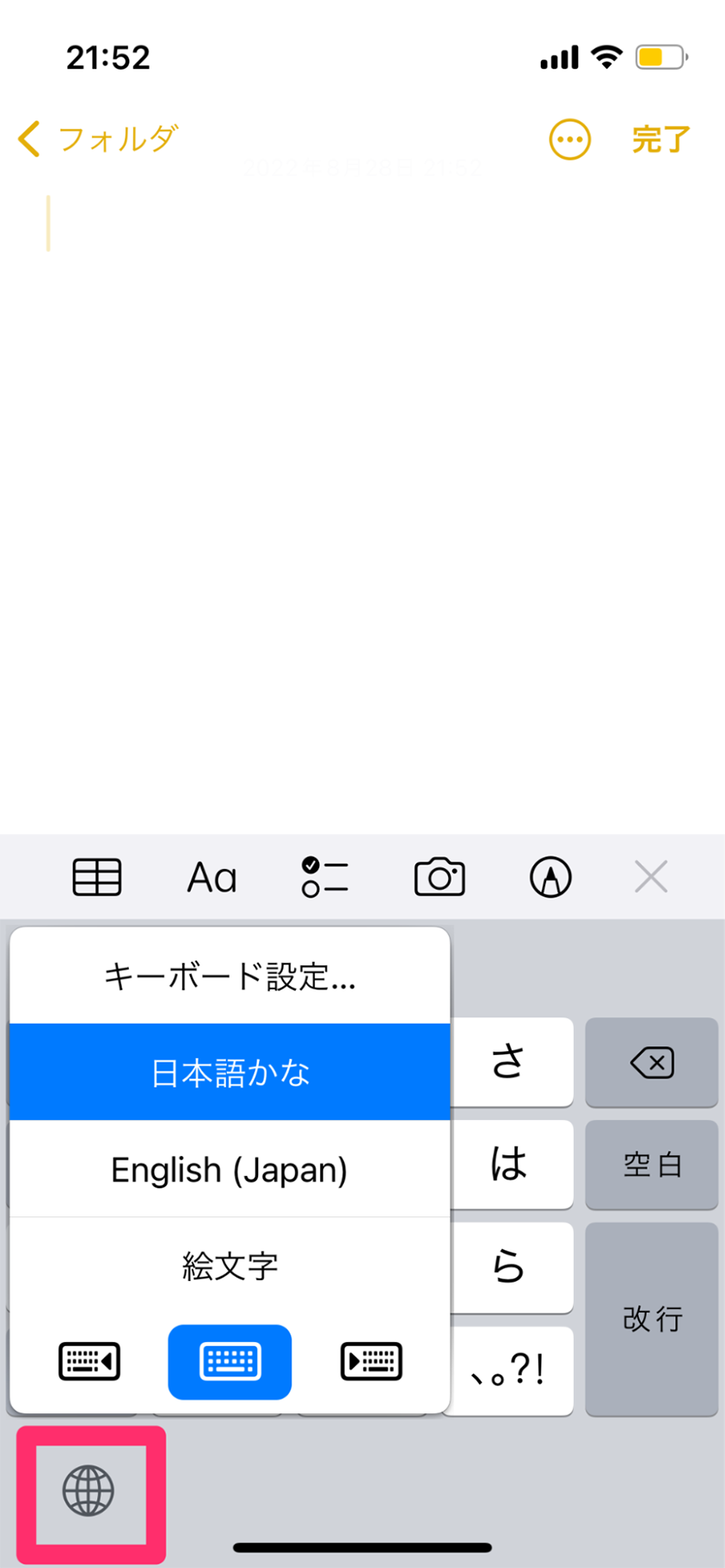The width and height of the screenshot is (725, 1568).
Task: Open the camera attachment icon
Action: pyautogui.click(x=439, y=877)
